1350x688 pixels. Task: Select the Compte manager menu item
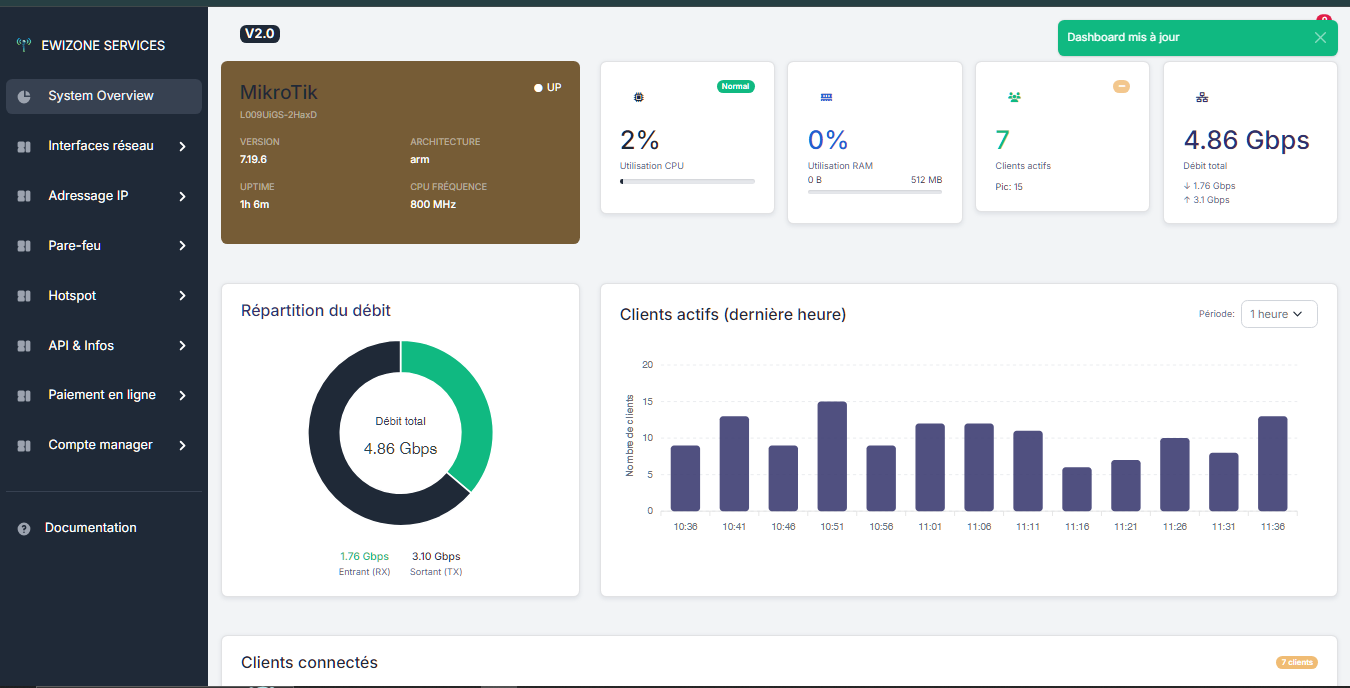click(x=100, y=445)
